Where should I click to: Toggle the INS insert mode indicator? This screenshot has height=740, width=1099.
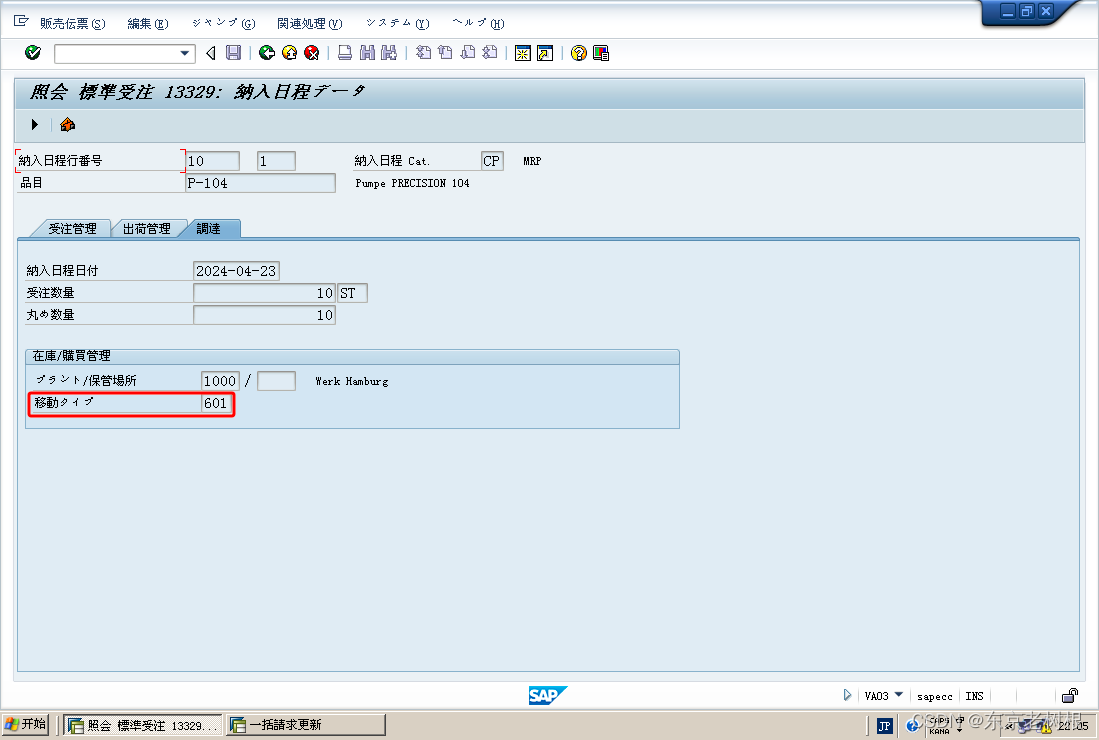point(974,696)
